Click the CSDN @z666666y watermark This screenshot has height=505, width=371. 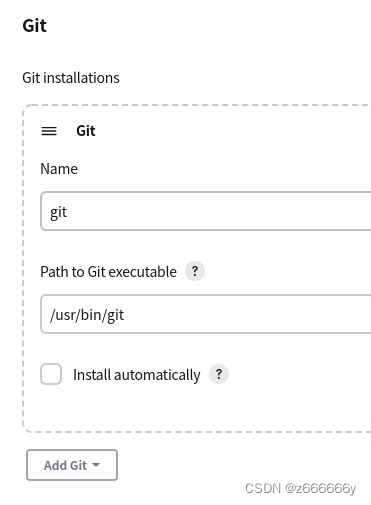coord(301,488)
